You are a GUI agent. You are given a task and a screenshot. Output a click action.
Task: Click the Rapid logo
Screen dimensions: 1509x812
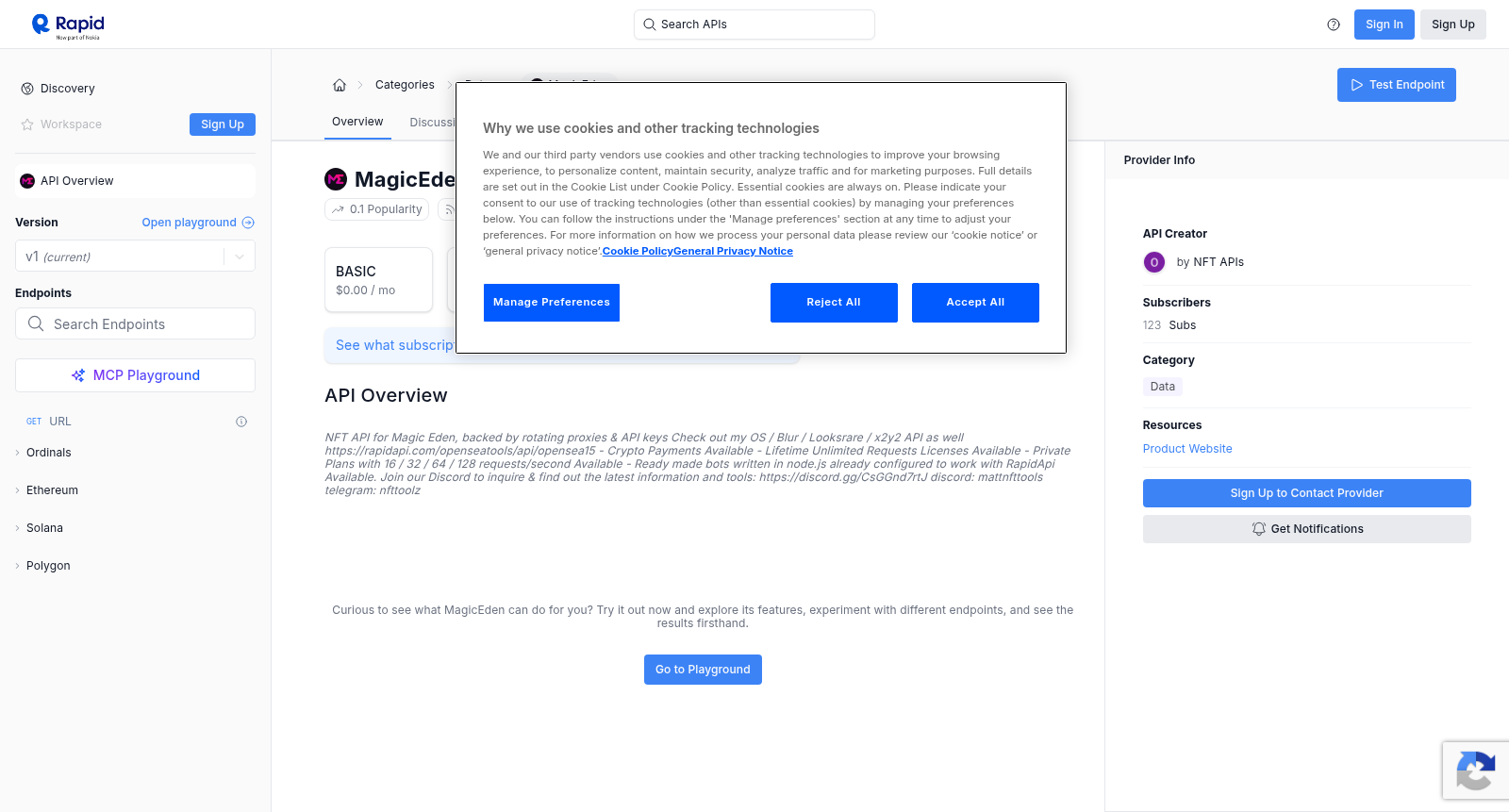pos(68,25)
